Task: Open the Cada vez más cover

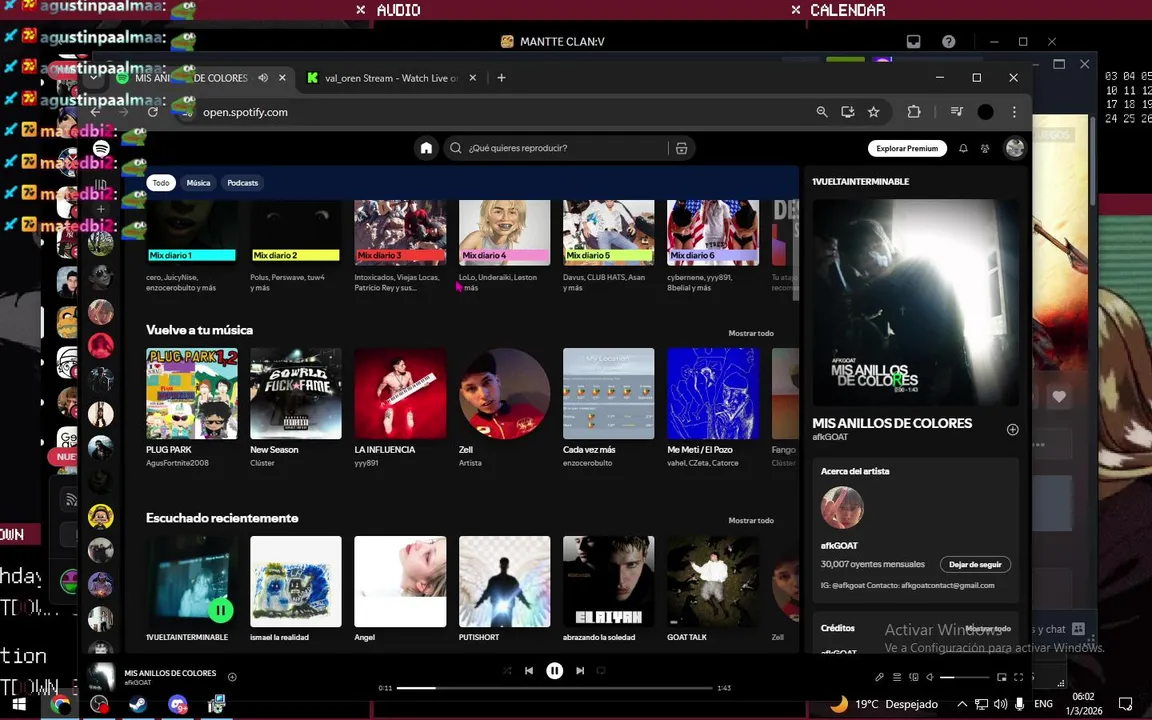Action: (608, 394)
